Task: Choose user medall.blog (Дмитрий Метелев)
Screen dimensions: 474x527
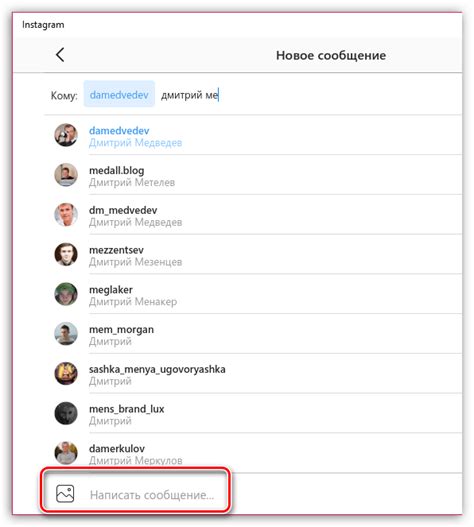Action: [257, 175]
